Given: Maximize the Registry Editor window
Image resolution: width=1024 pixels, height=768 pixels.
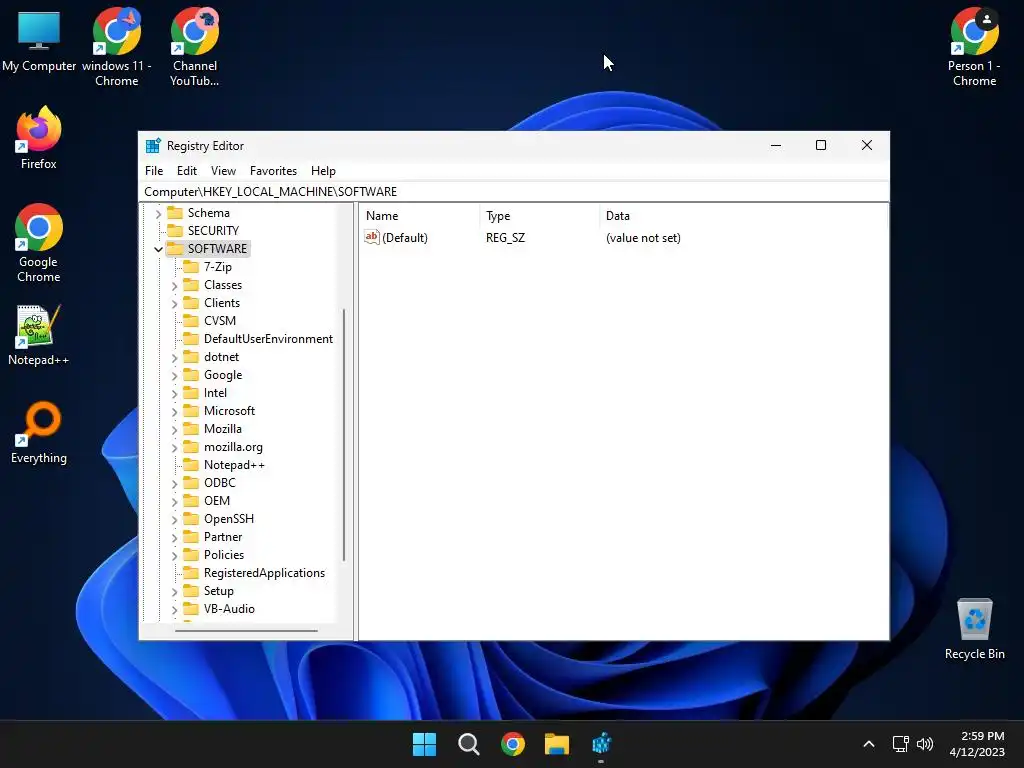Looking at the screenshot, I should (x=821, y=146).
